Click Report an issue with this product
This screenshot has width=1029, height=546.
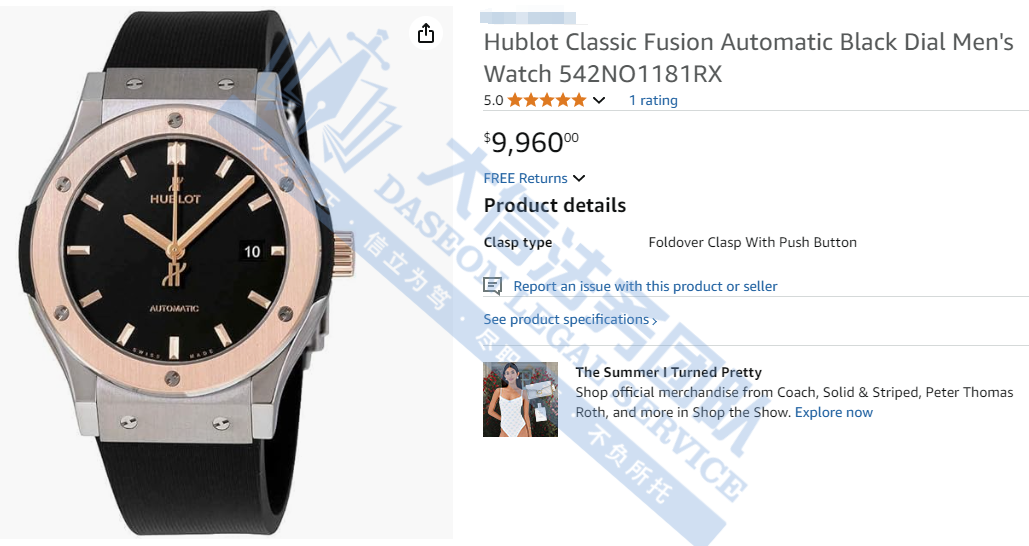pyautogui.click(x=645, y=286)
